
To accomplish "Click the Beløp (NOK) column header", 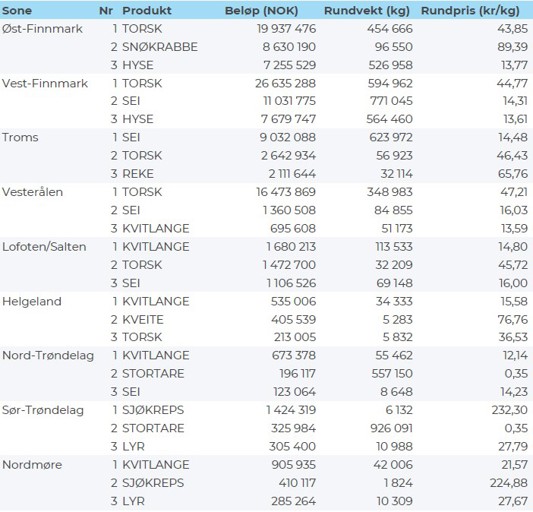I will click(261, 11).
